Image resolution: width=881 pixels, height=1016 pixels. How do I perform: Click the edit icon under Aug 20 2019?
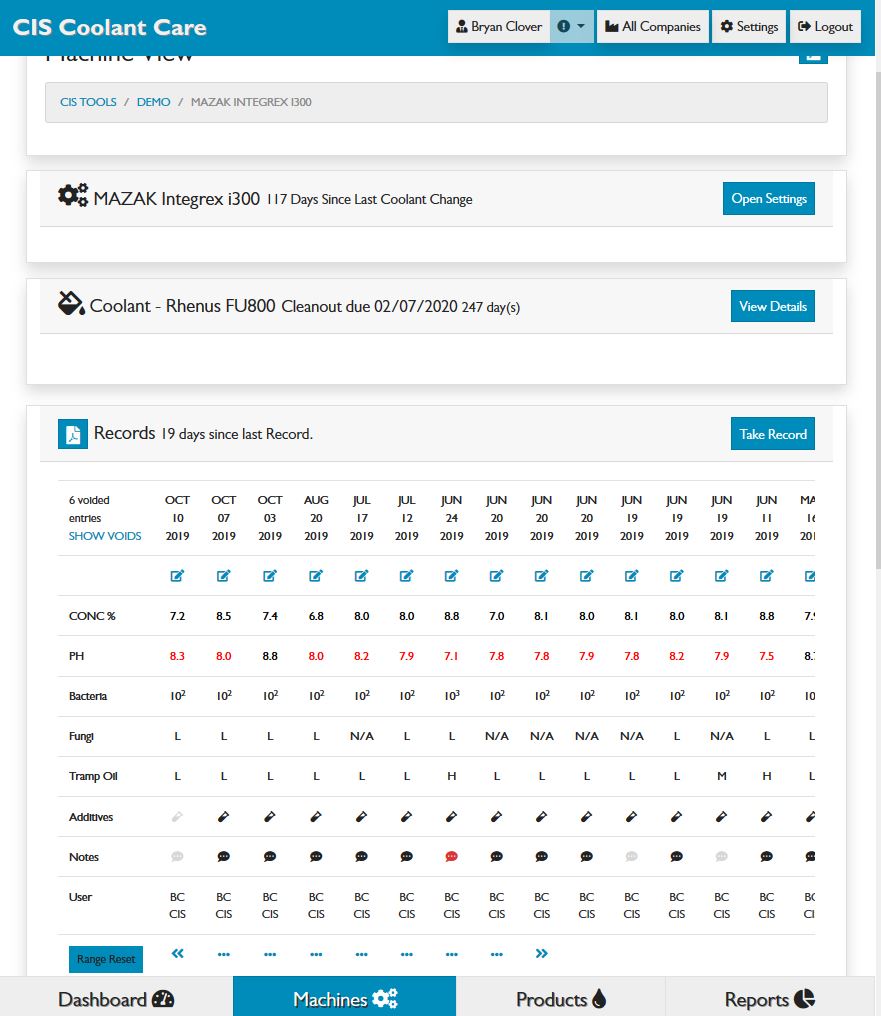tap(316, 576)
